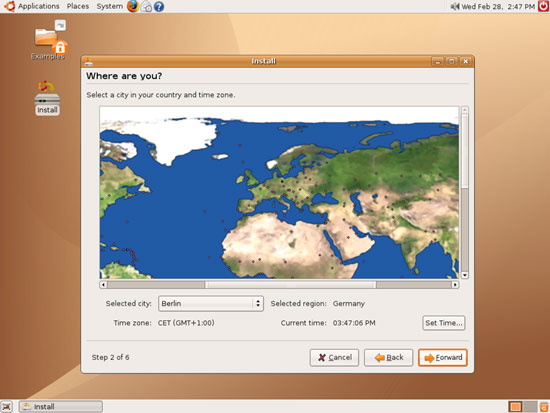Click the Ubuntu logo in top panel
This screenshot has height=413, width=550.
[x=9, y=6]
